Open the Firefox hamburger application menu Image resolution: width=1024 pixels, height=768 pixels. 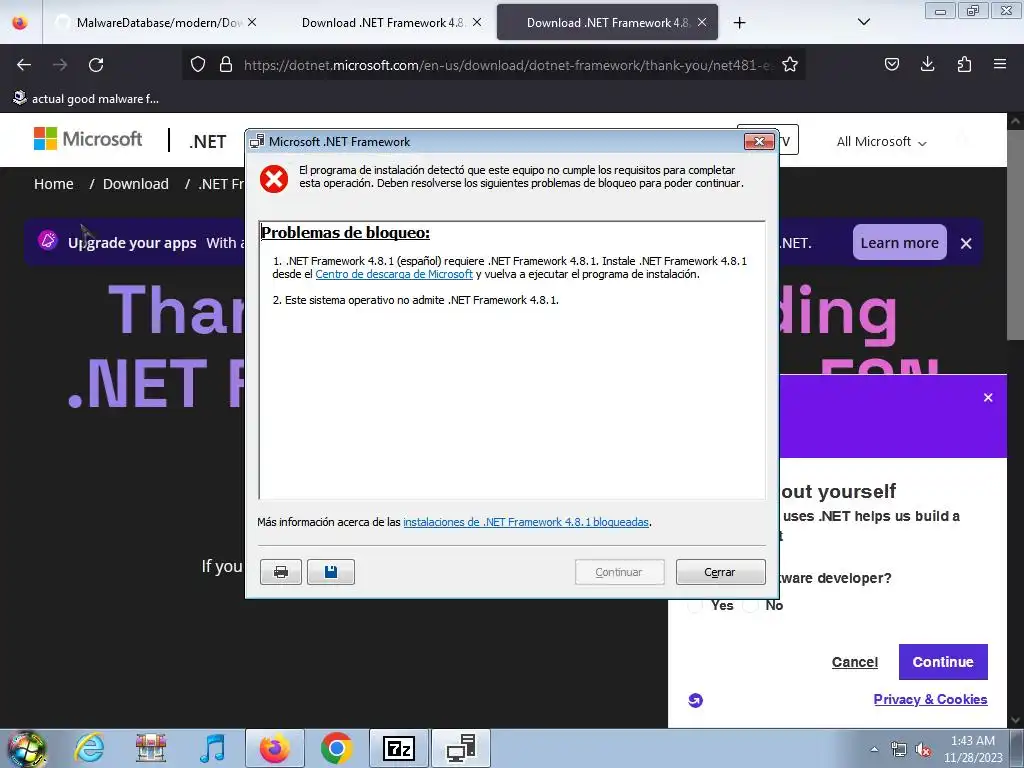click(1000, 64)
